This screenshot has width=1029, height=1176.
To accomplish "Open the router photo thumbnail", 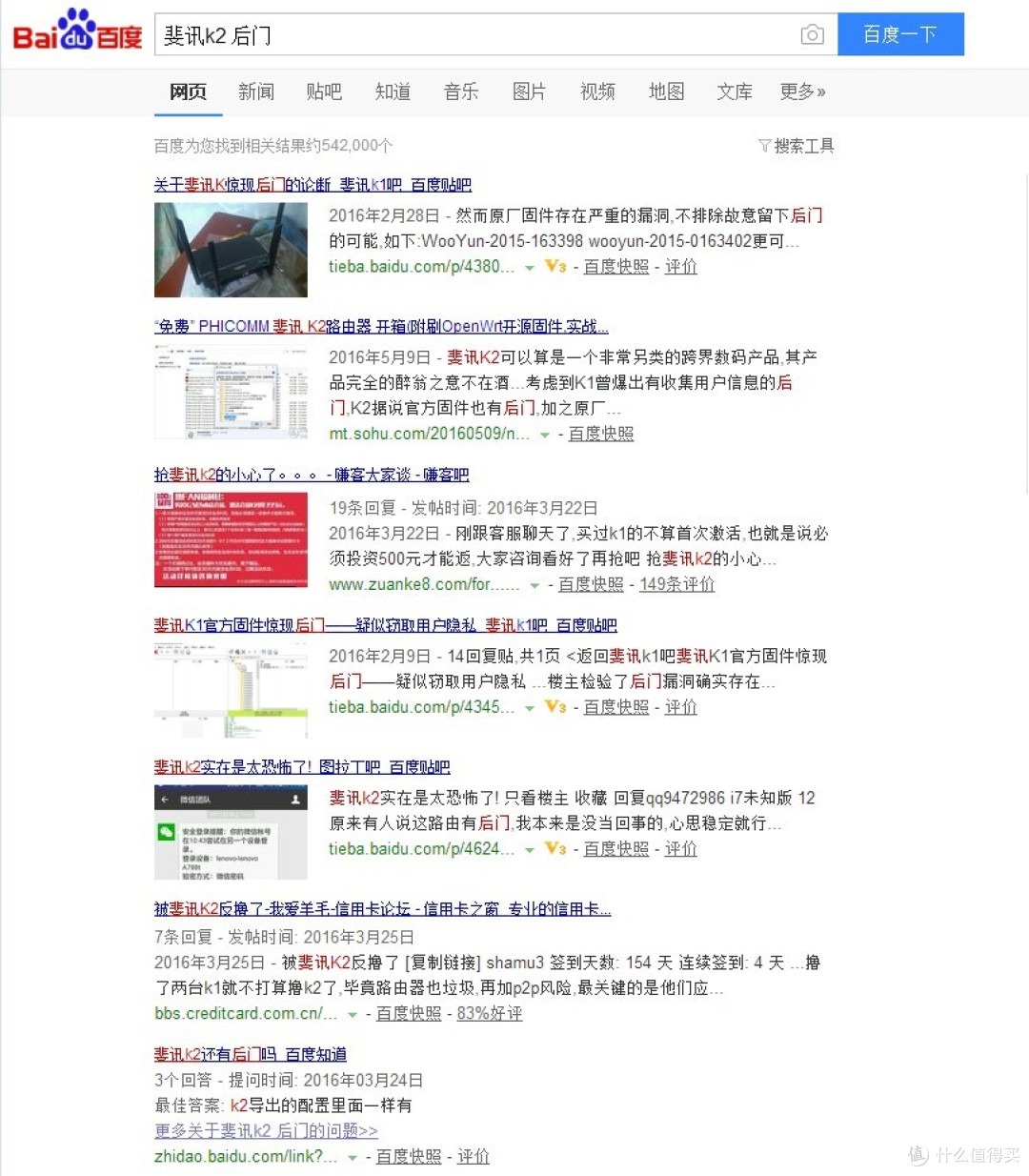I will tap(231, 250).
